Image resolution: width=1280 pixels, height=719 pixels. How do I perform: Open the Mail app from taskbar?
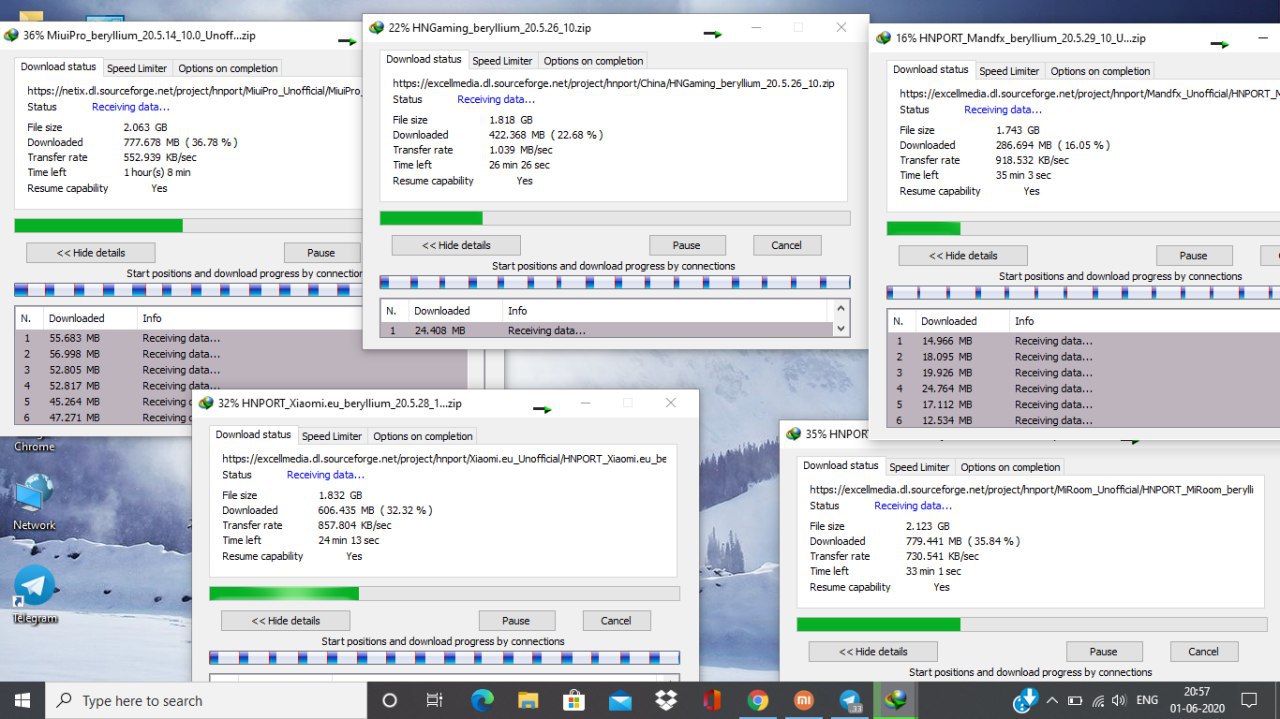620,700
